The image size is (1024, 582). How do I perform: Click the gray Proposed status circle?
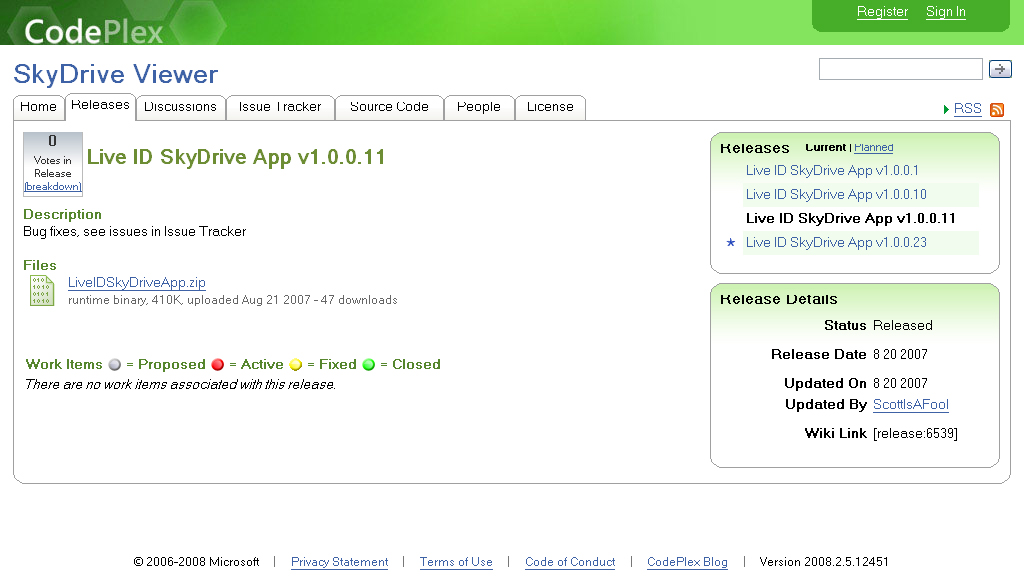tap(115, 364)
